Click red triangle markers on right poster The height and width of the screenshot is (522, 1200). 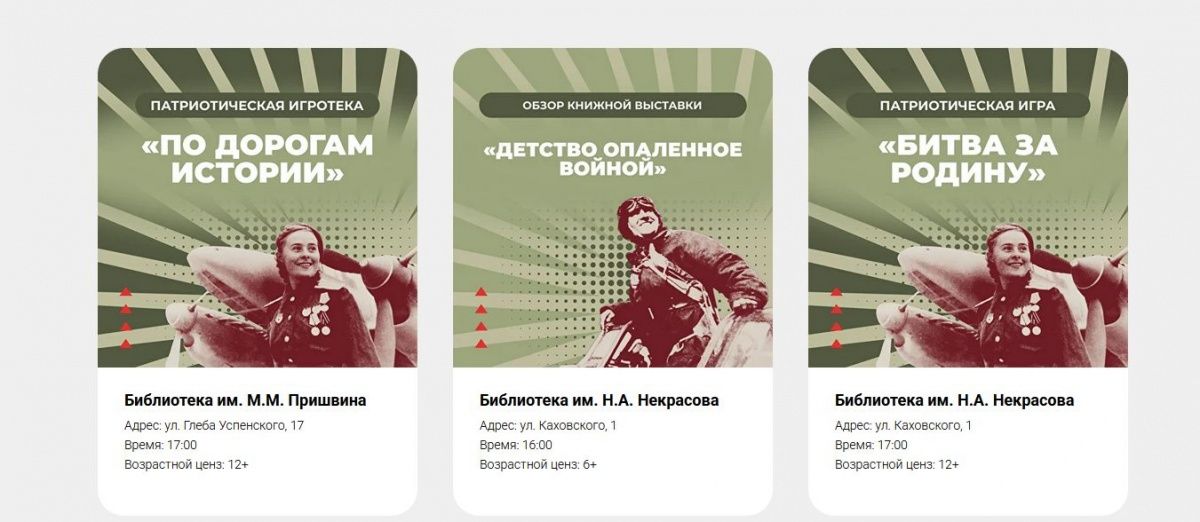(837, 319)
